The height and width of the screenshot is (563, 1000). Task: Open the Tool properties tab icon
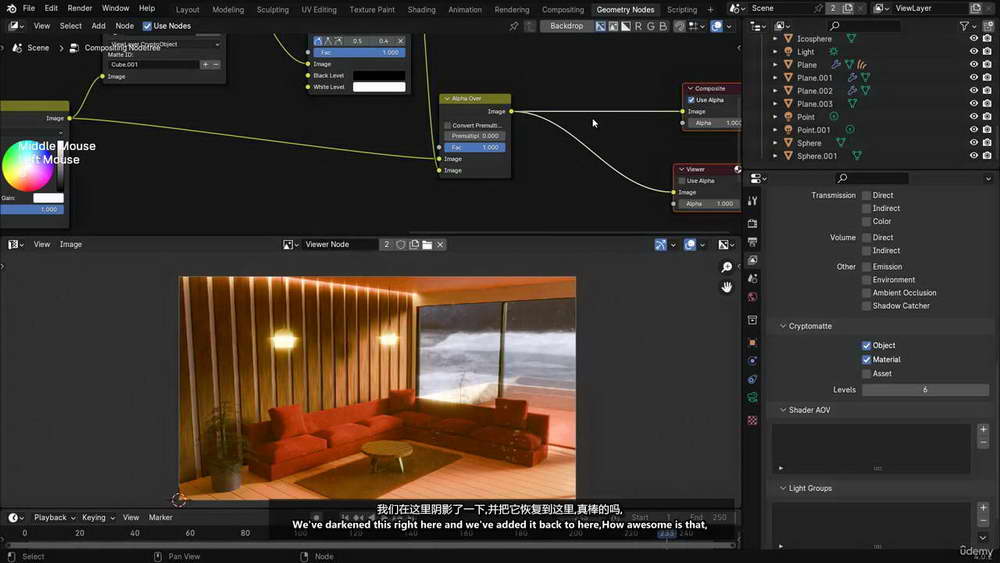tap(753, 201)
